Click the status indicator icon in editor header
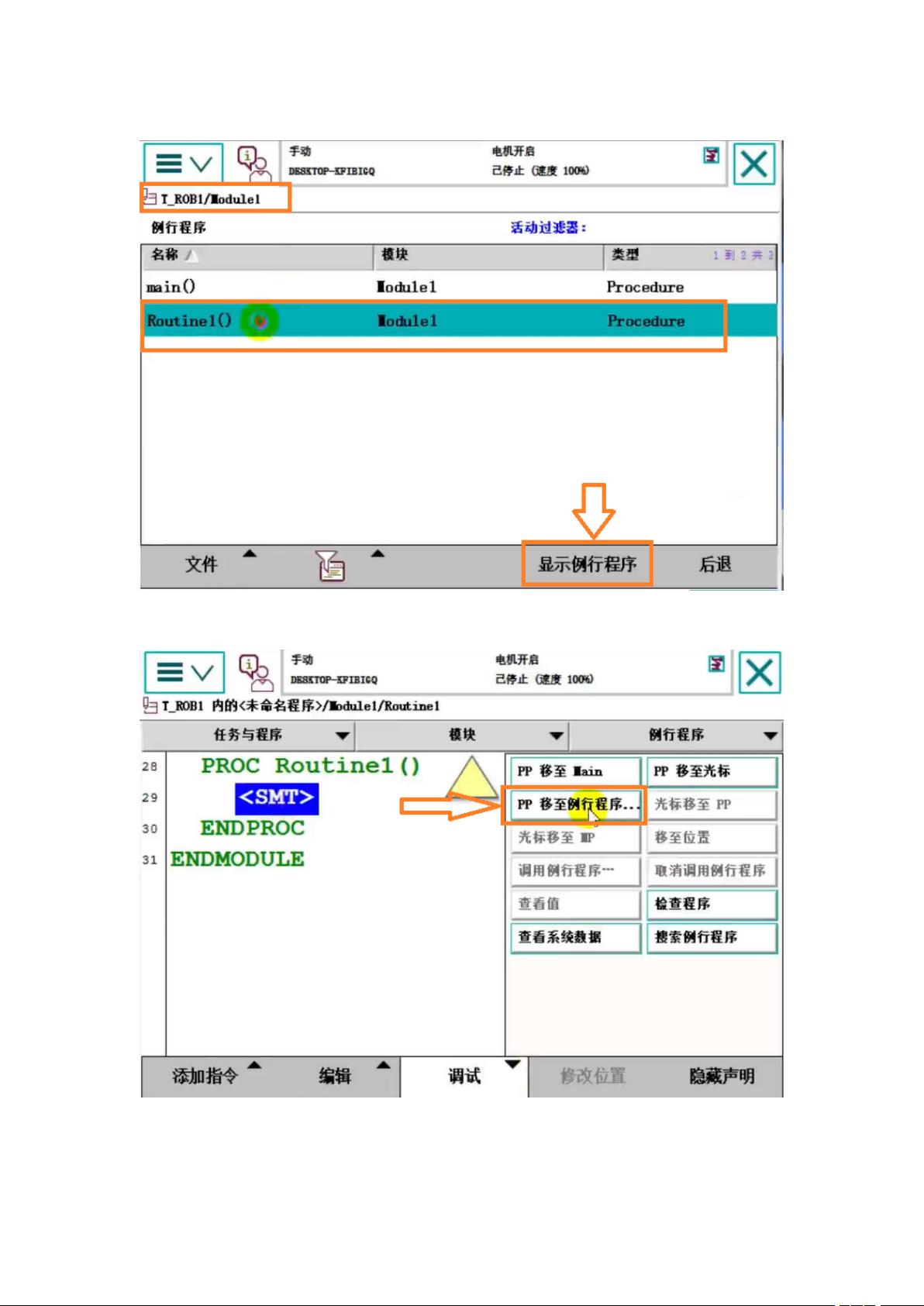Image resolution: width=924 pixels, height=1306 pixels. pyautogui.click(x=717, y=664)
